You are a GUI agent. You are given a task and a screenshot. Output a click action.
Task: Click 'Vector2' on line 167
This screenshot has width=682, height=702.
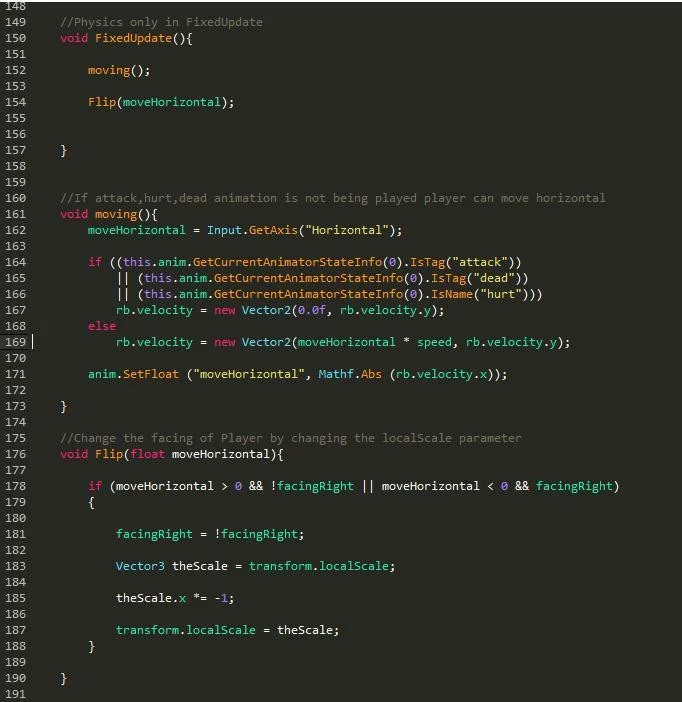coord(266,310)
